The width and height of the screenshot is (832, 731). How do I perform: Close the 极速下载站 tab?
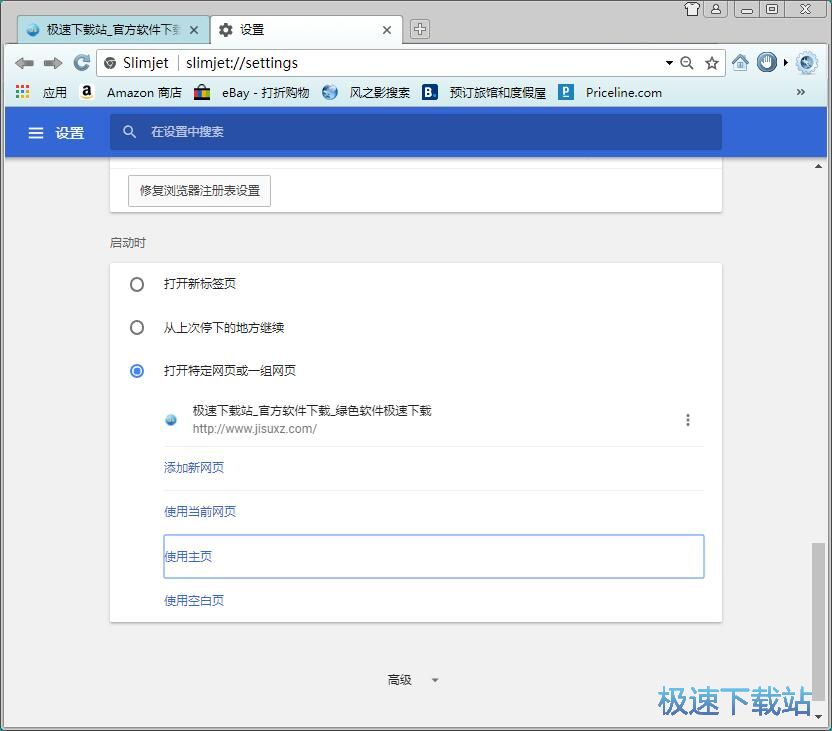point(194,30)
